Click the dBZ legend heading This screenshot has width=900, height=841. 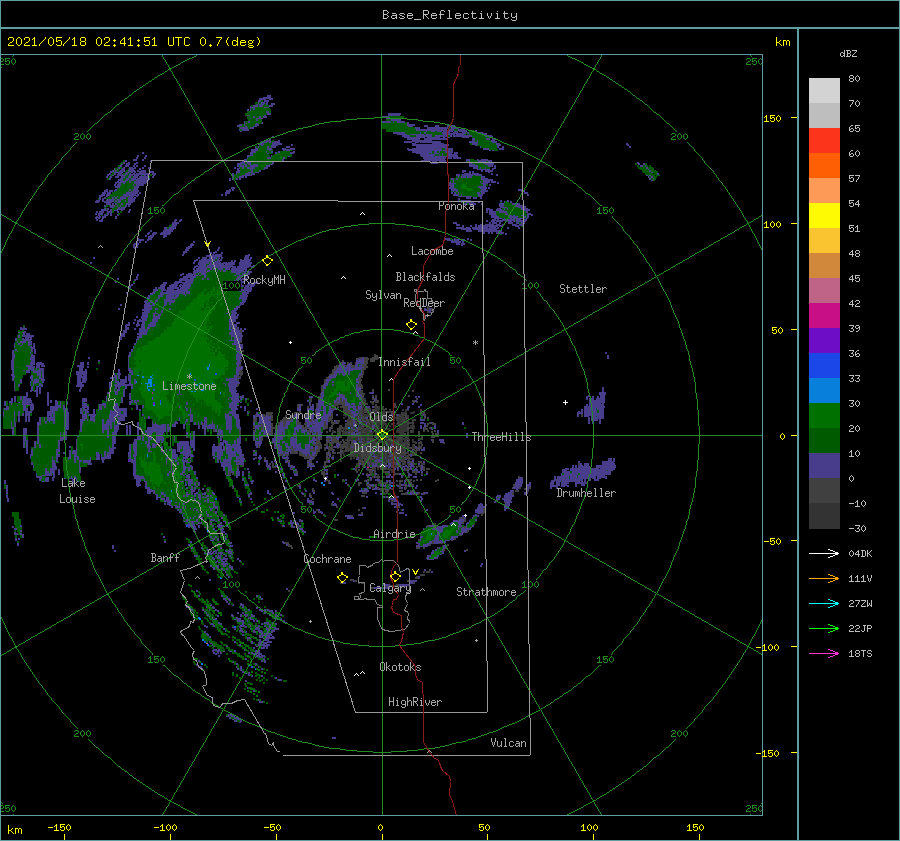(848, 53)
